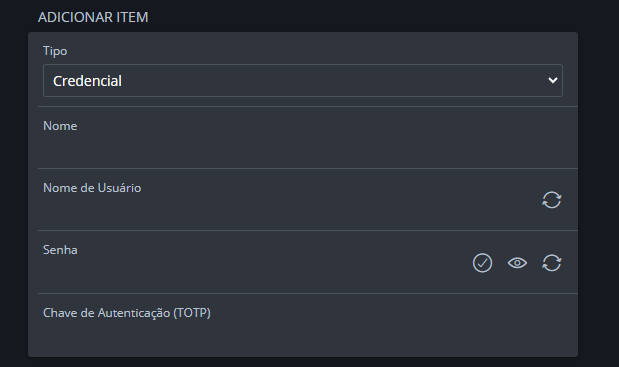Generate a new username with refresh icon
The height and width of the screenshot is (367, 619).
click(551, 200)
